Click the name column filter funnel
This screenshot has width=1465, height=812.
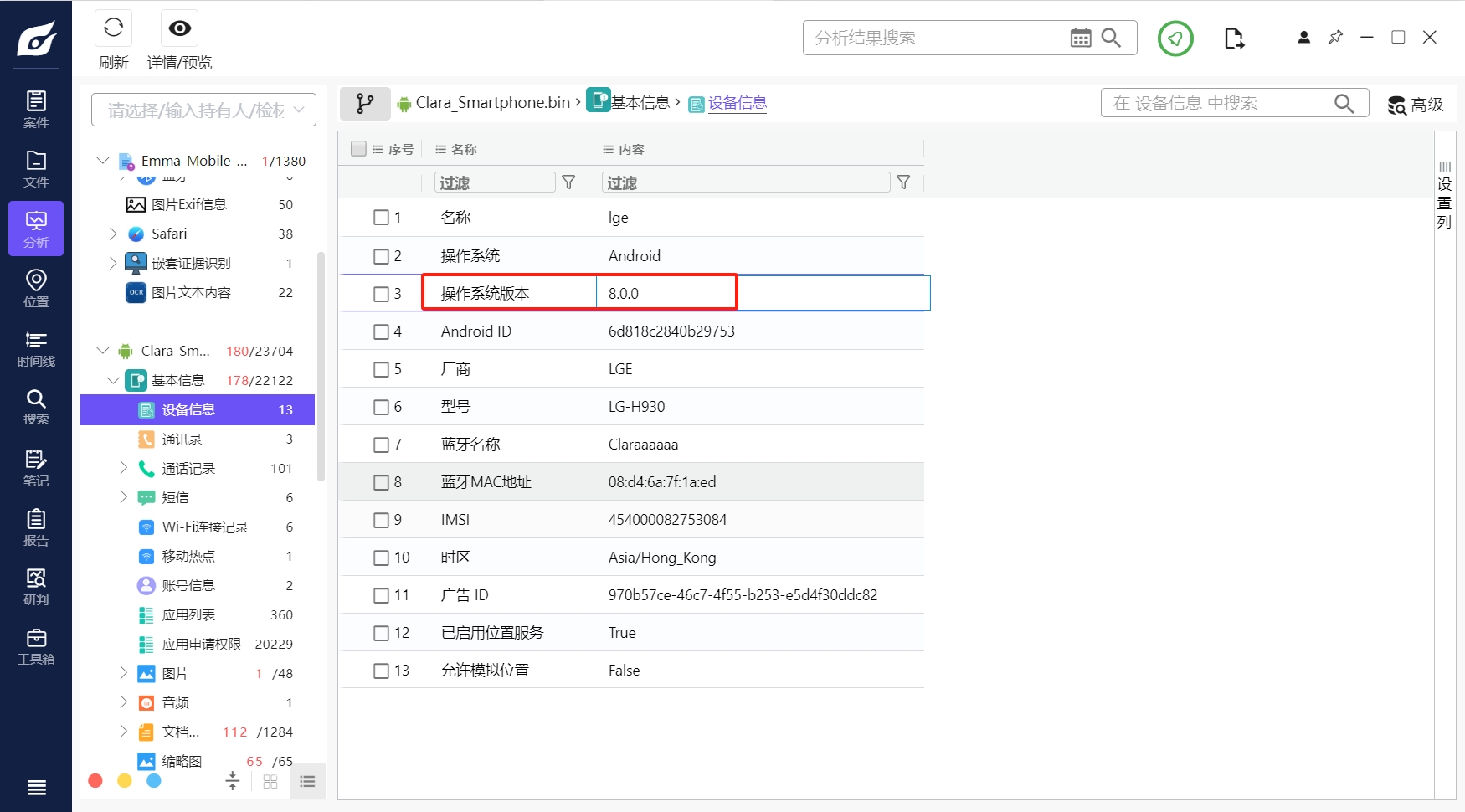568,182
